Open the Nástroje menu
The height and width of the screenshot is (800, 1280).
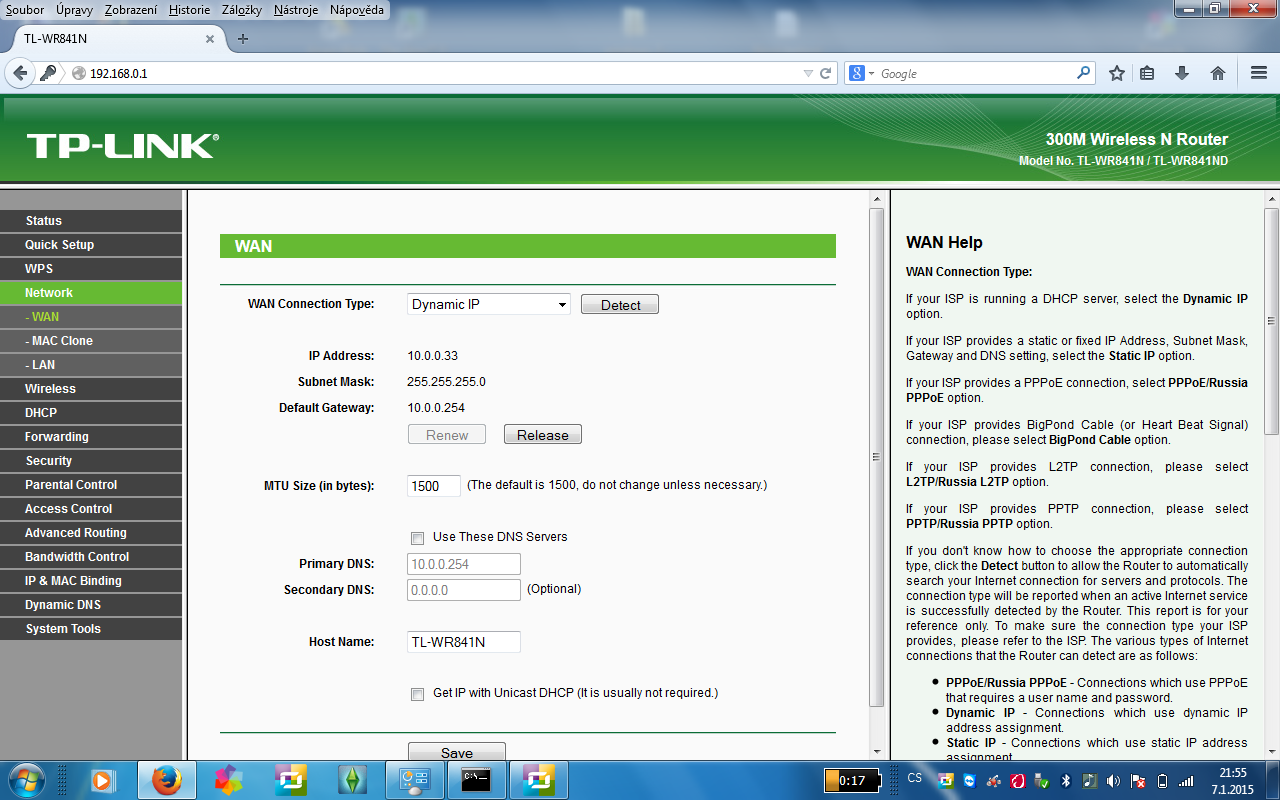297,9
